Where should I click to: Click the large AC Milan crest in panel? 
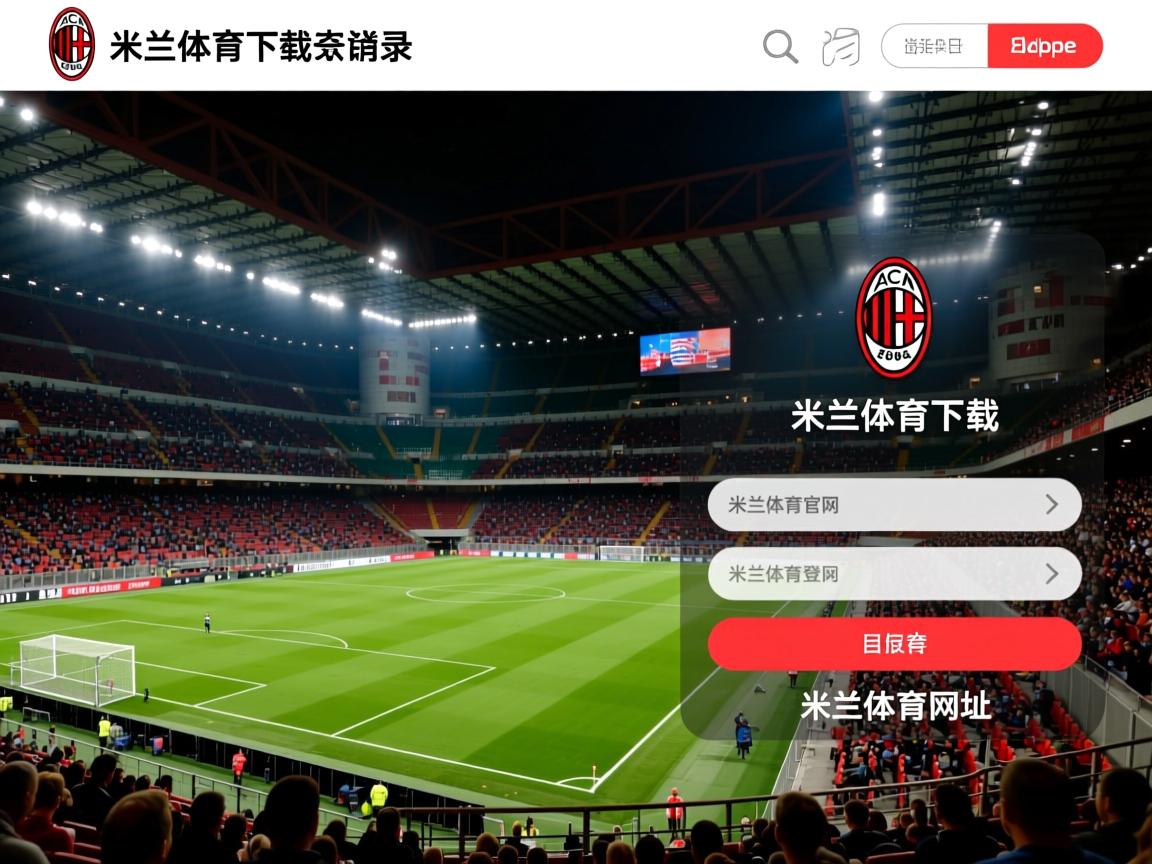click(893, 317)
